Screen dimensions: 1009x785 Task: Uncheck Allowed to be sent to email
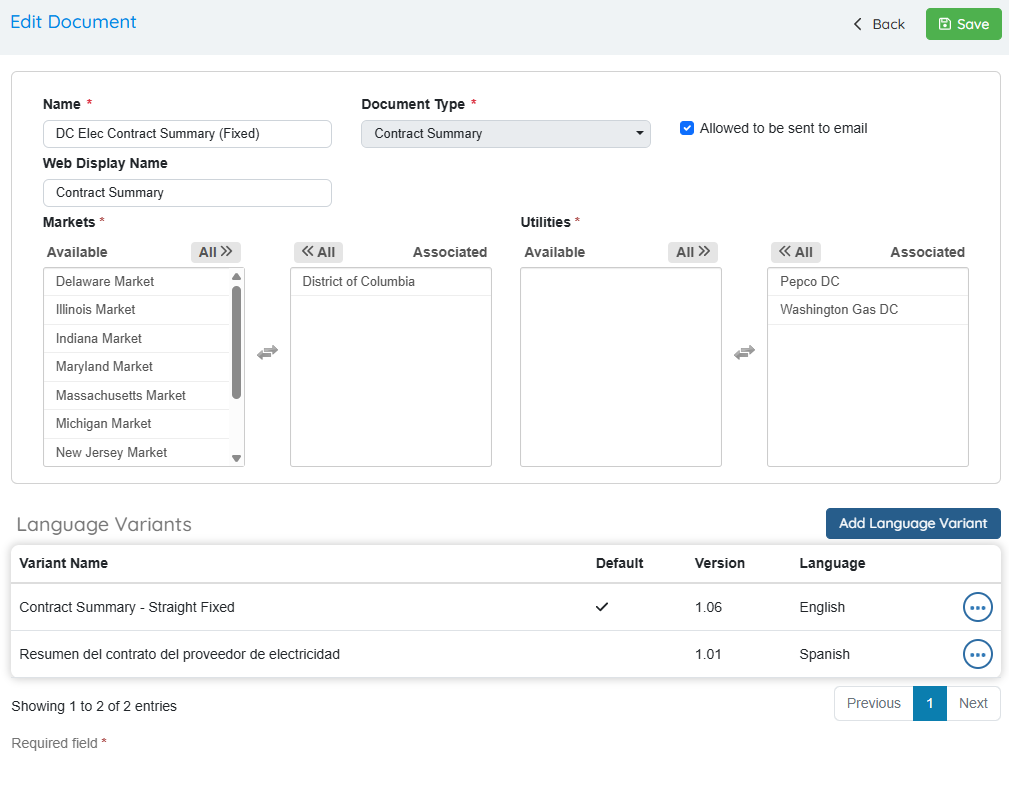tap(687, 128)
